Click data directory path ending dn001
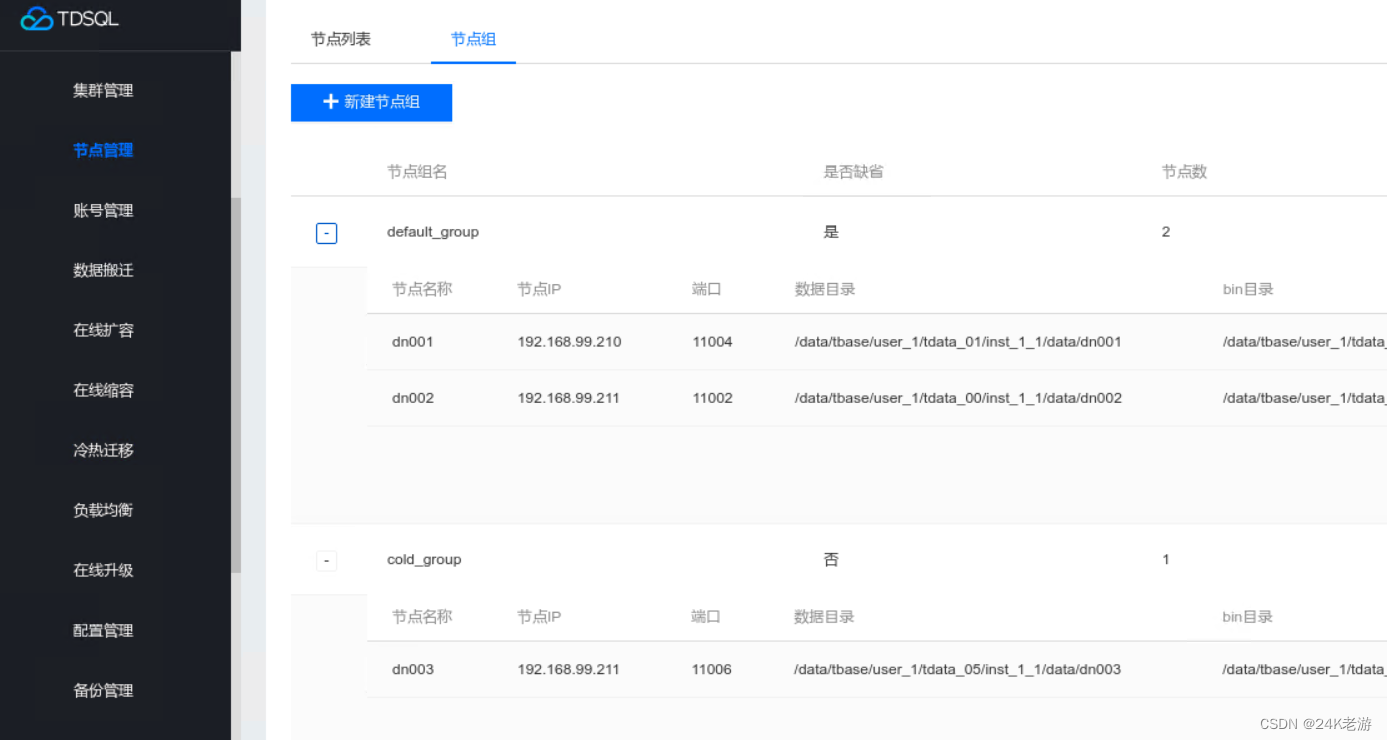The width and height of the screenshot is (1387, 740). [958, 342]
